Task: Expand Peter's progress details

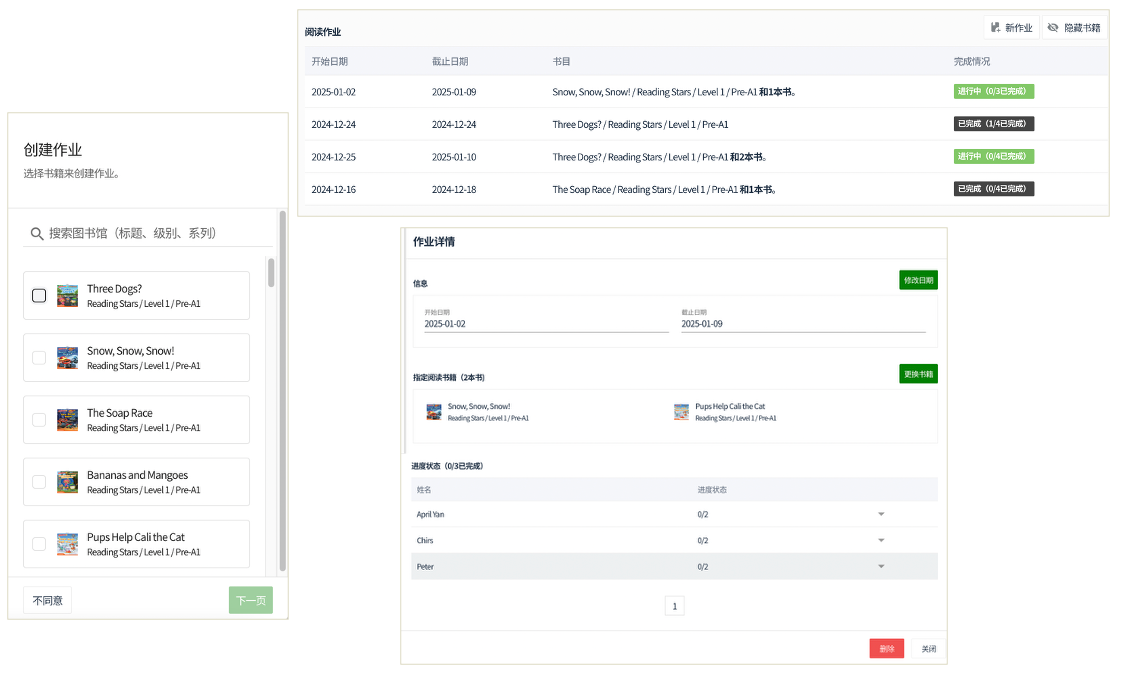Action: [x=881, y=567]
